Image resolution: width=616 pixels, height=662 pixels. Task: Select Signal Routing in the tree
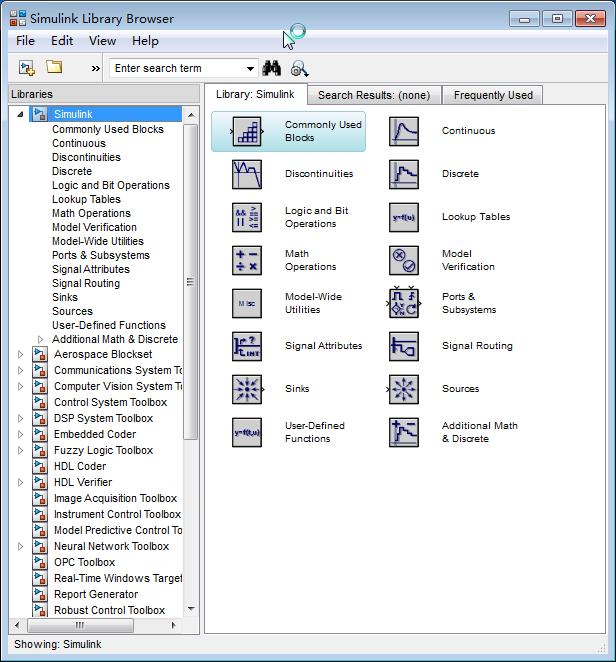pos(86,283)
